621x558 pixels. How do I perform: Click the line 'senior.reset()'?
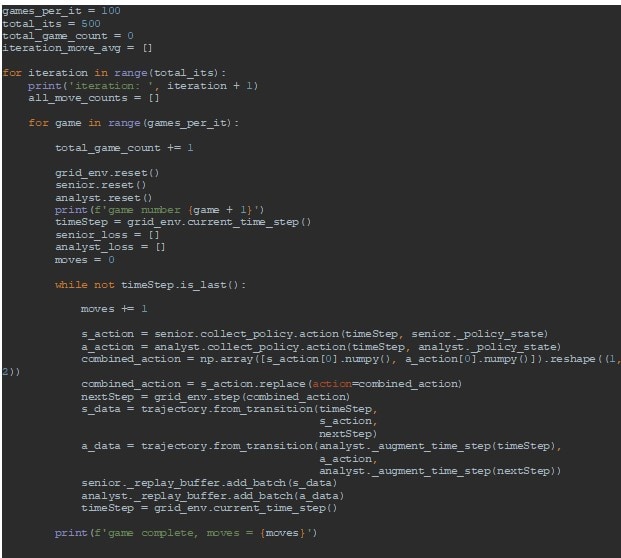pyautogui.click(x=101, y=185)
